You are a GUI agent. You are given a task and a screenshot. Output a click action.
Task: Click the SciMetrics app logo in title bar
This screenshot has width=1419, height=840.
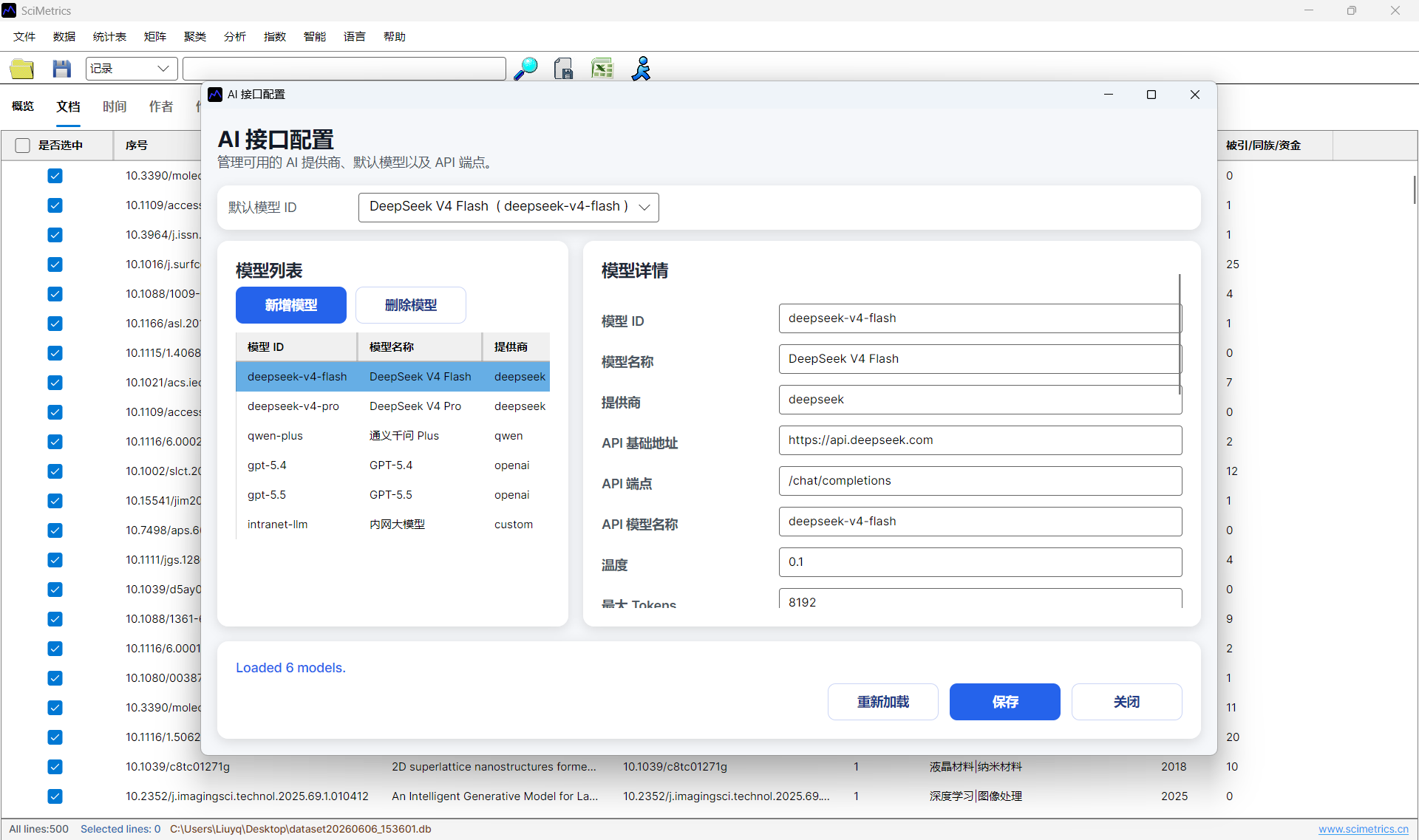[10, 10]
